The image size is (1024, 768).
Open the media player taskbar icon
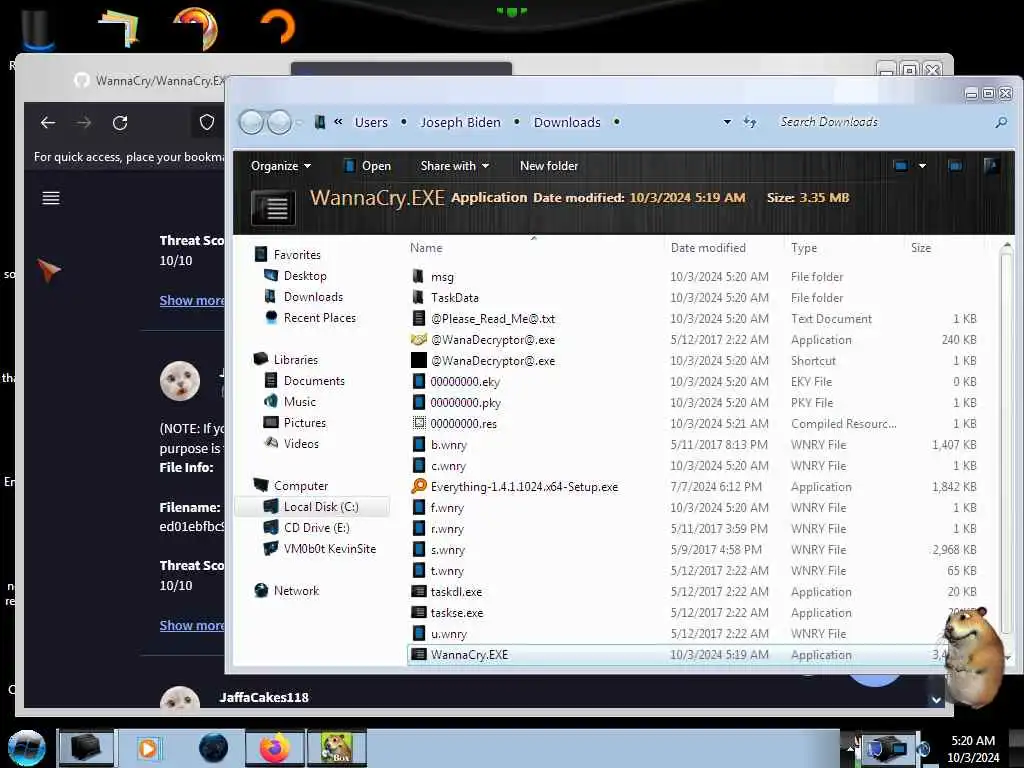[x=148, y=748]
